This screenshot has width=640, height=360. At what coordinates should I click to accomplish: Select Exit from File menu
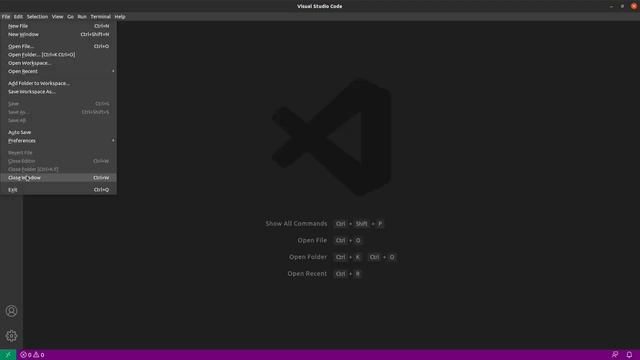[58, 190]
